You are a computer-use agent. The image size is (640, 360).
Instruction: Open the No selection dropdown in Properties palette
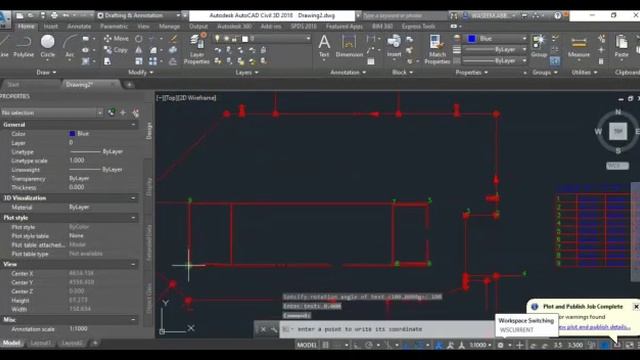pyautogui.click(x=52, y=112)
